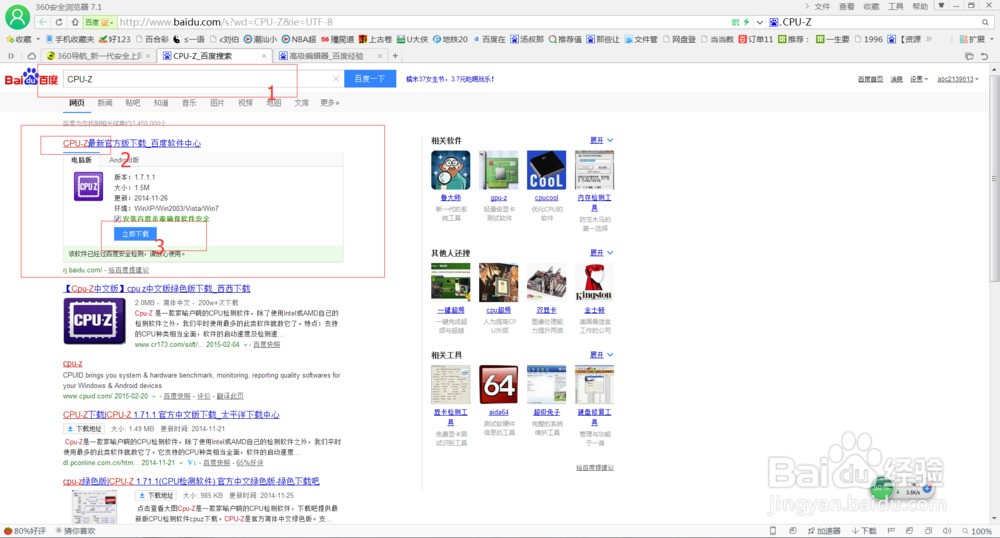Open the browser home page icon

click(75, 22)
